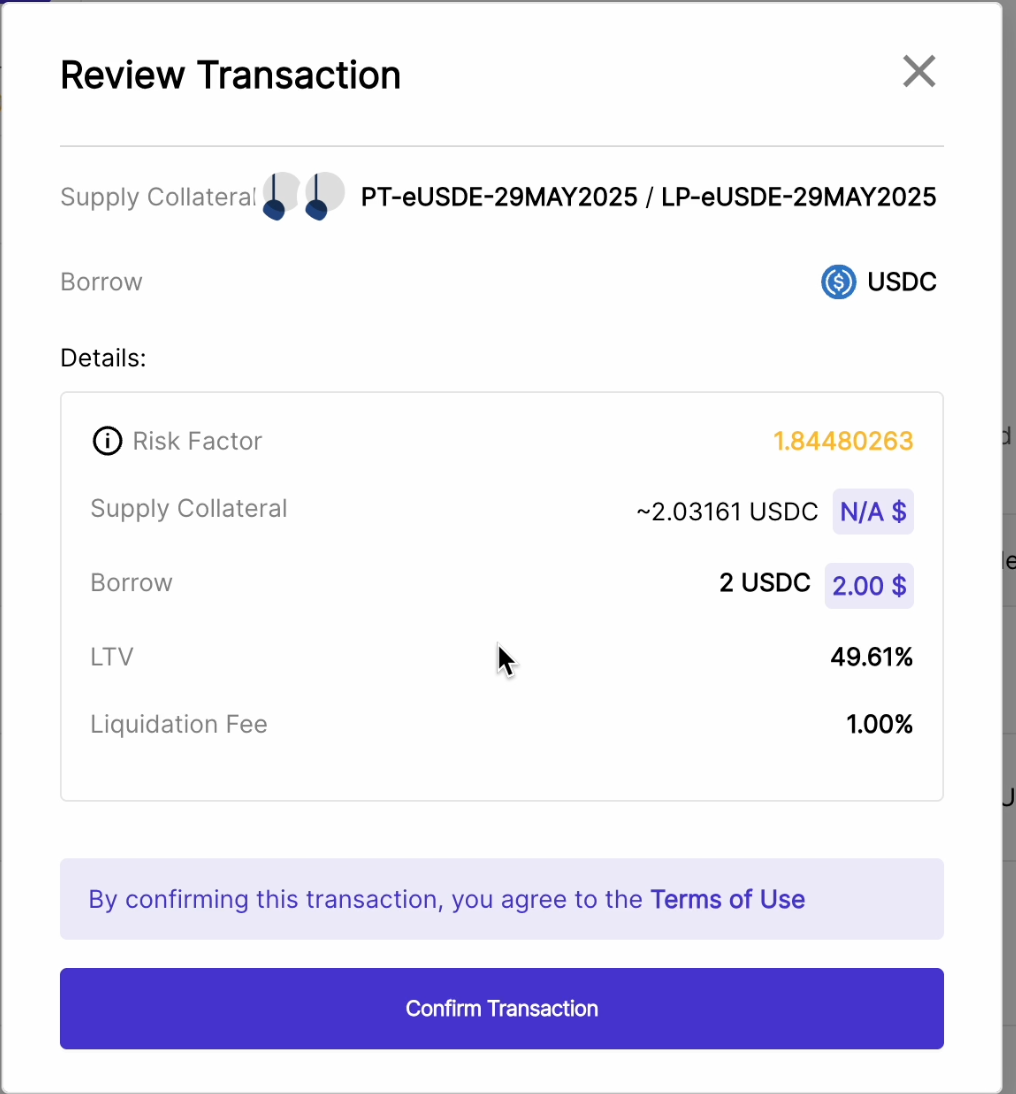Click the 2.00 $ borrow value badge
This screenshot has width=1016, height=1094.
[x=868, y=586]
